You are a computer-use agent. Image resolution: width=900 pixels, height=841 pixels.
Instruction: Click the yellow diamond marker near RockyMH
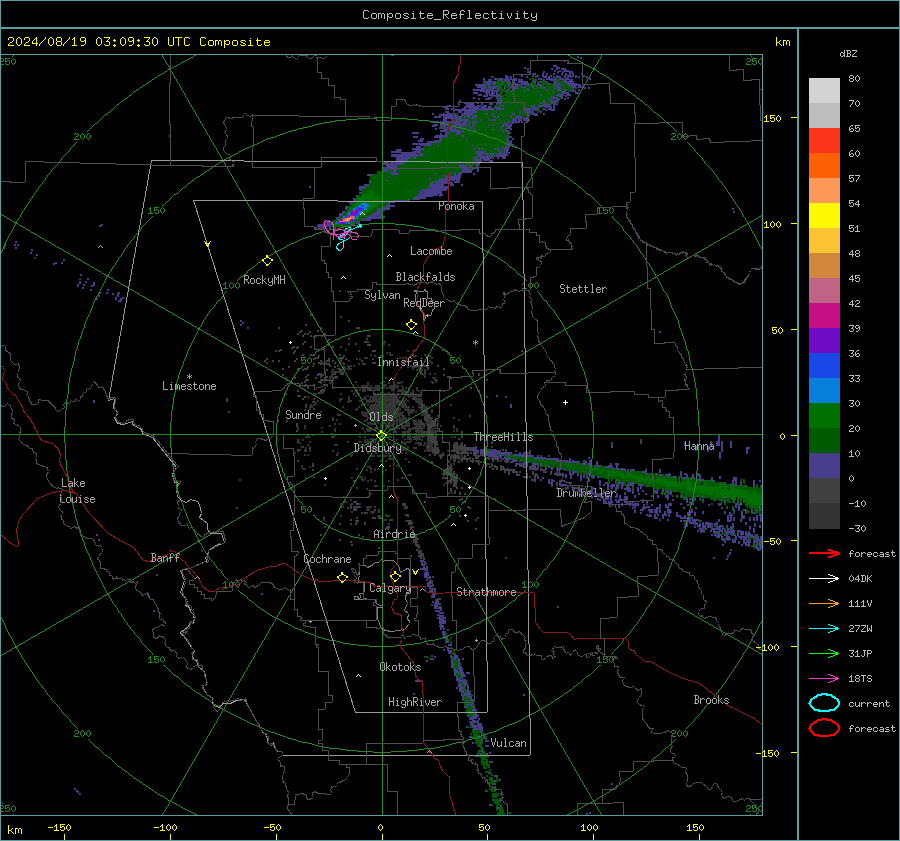click(x=267, y=261)
